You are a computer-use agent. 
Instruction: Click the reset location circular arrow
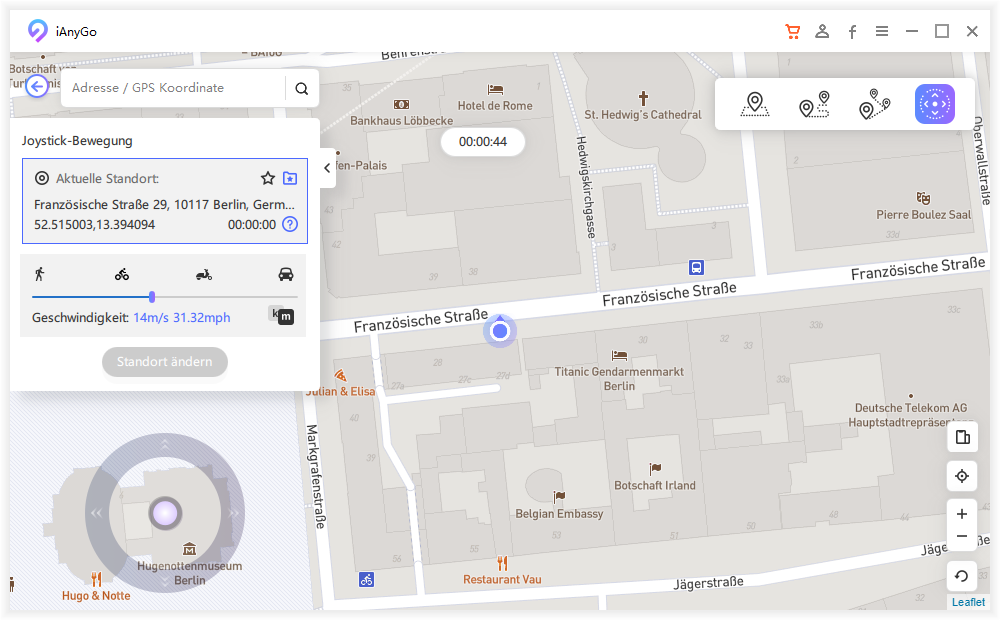(962, 577)
